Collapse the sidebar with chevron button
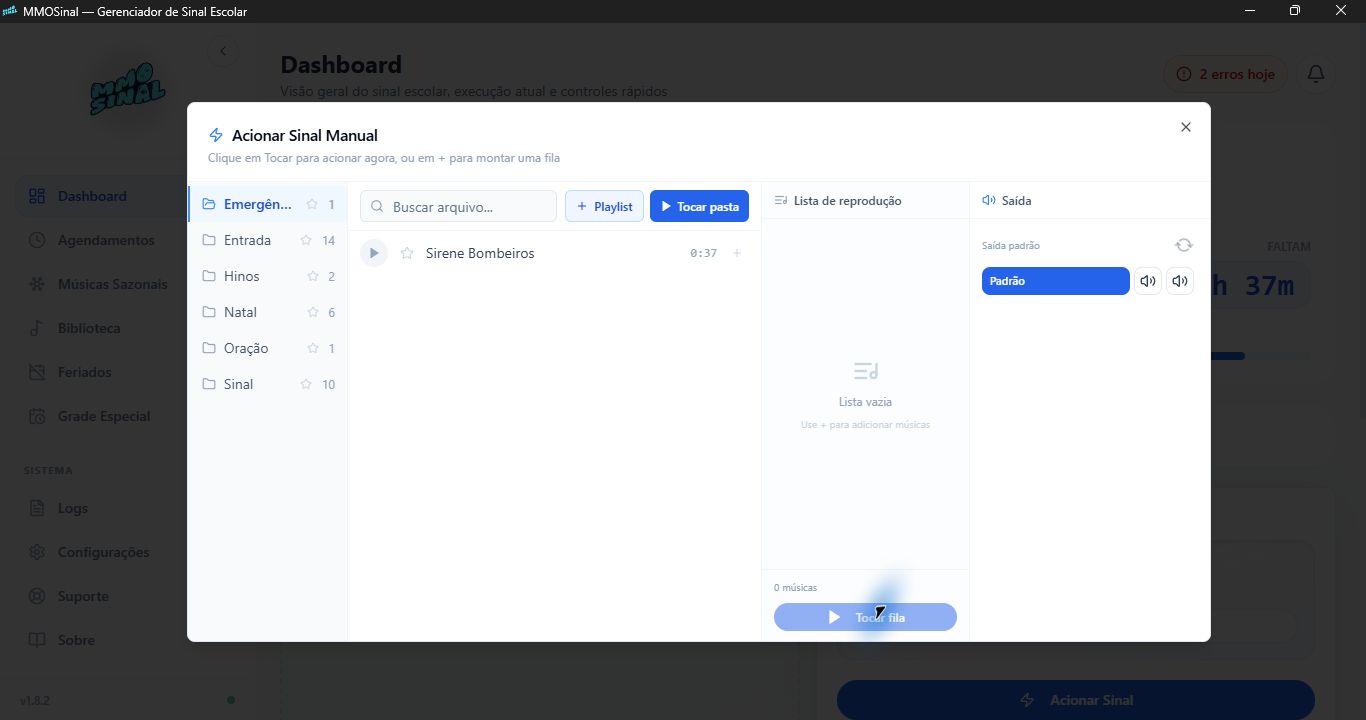 coord(223,51)
